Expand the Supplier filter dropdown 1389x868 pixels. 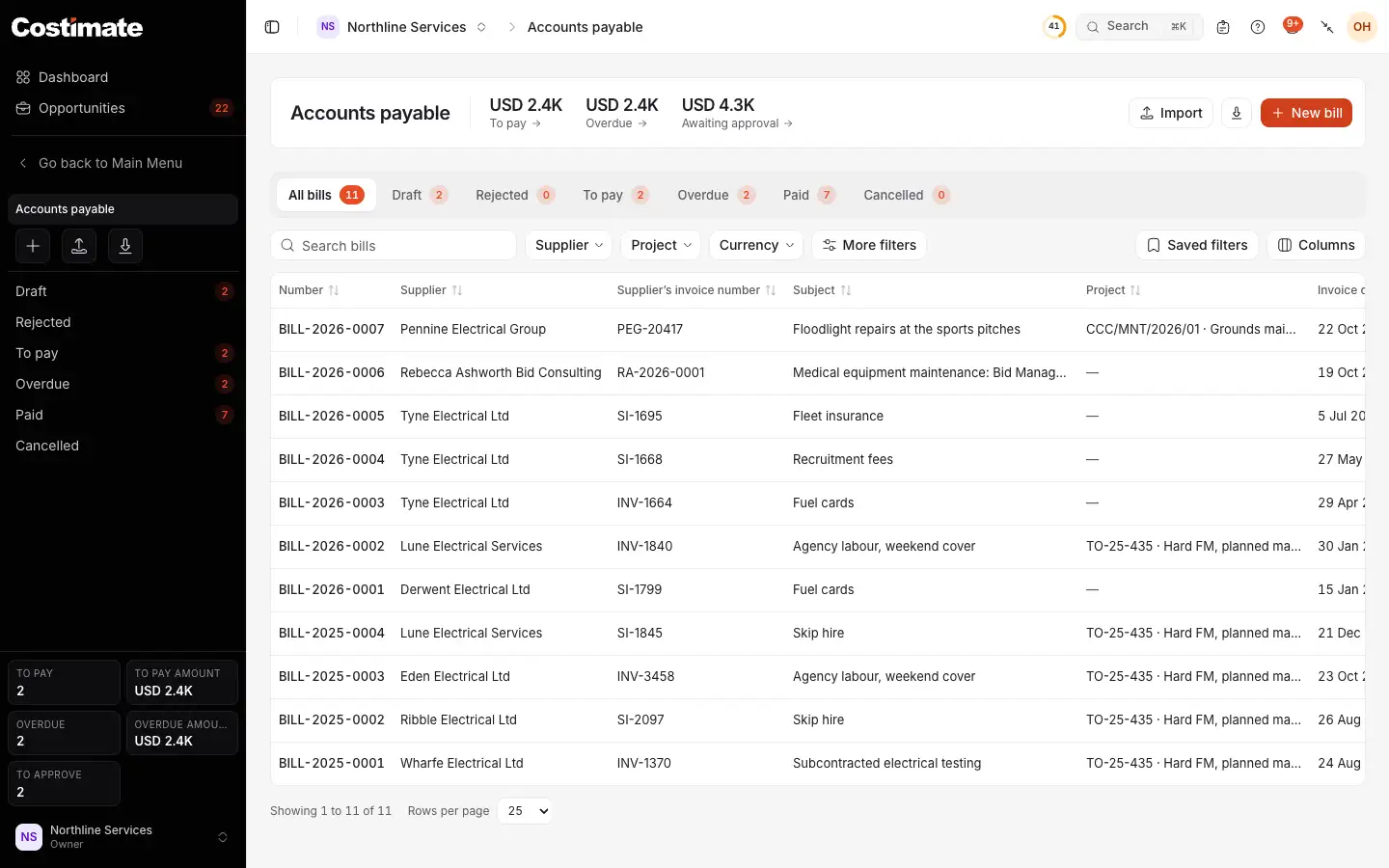point(569,245)
